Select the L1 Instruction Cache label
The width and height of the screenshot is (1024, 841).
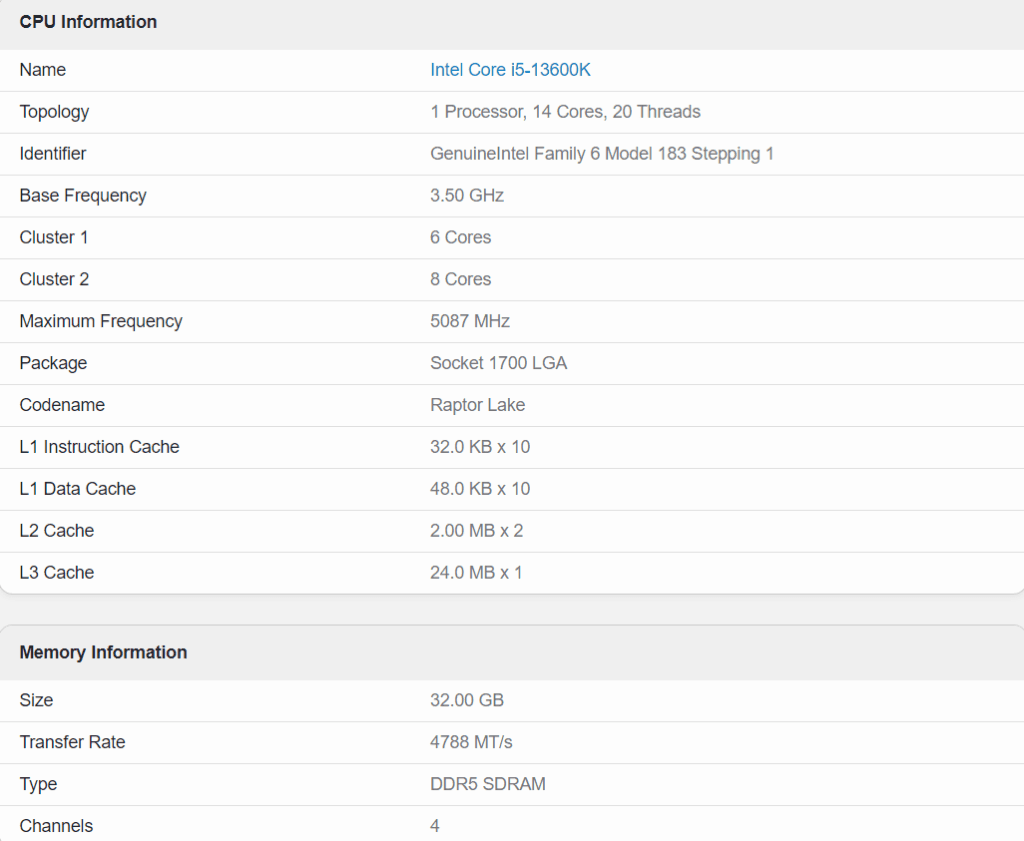point(99,448)
